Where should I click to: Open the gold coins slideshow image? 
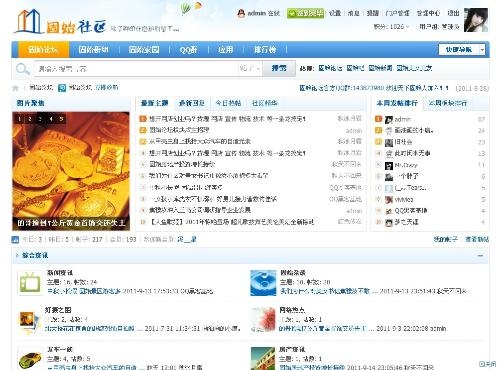point(71,171)
